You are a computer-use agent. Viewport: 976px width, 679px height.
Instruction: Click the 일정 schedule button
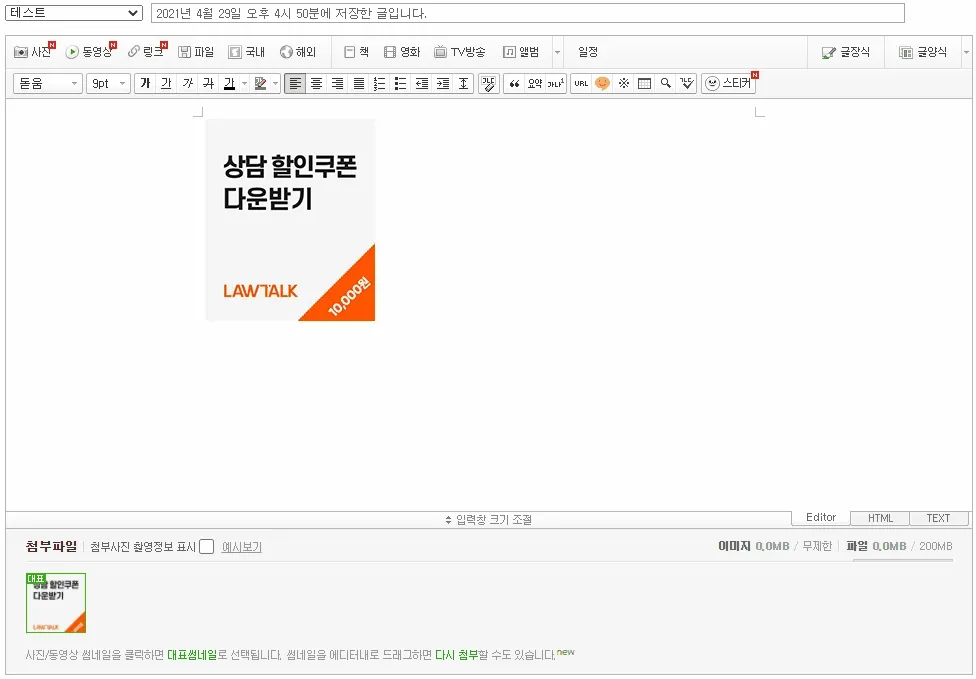coord(588,52)
